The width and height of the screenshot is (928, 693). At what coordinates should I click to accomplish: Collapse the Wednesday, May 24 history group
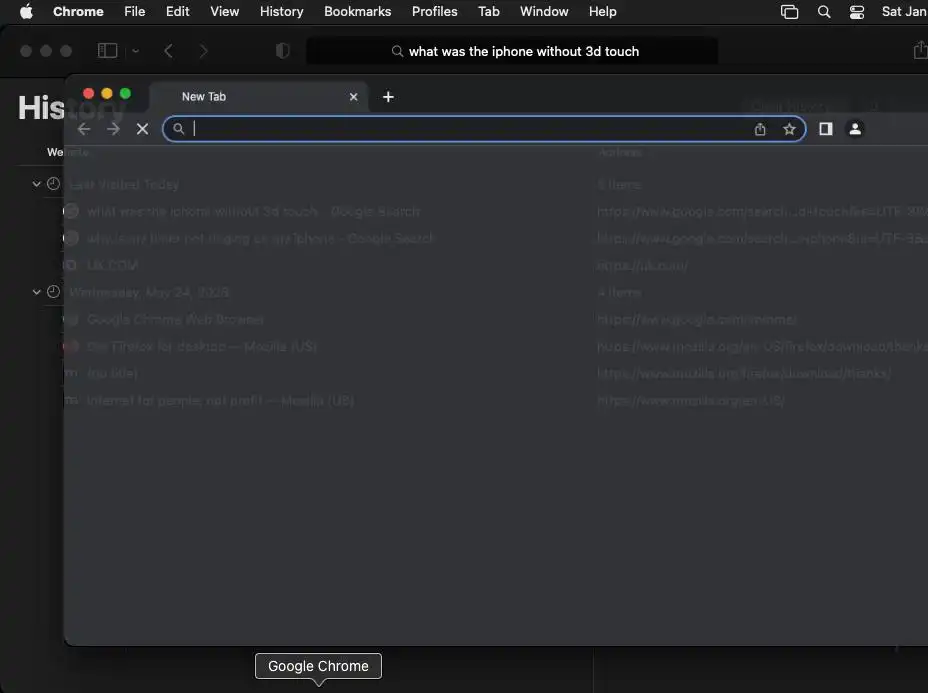pos(36,292)
